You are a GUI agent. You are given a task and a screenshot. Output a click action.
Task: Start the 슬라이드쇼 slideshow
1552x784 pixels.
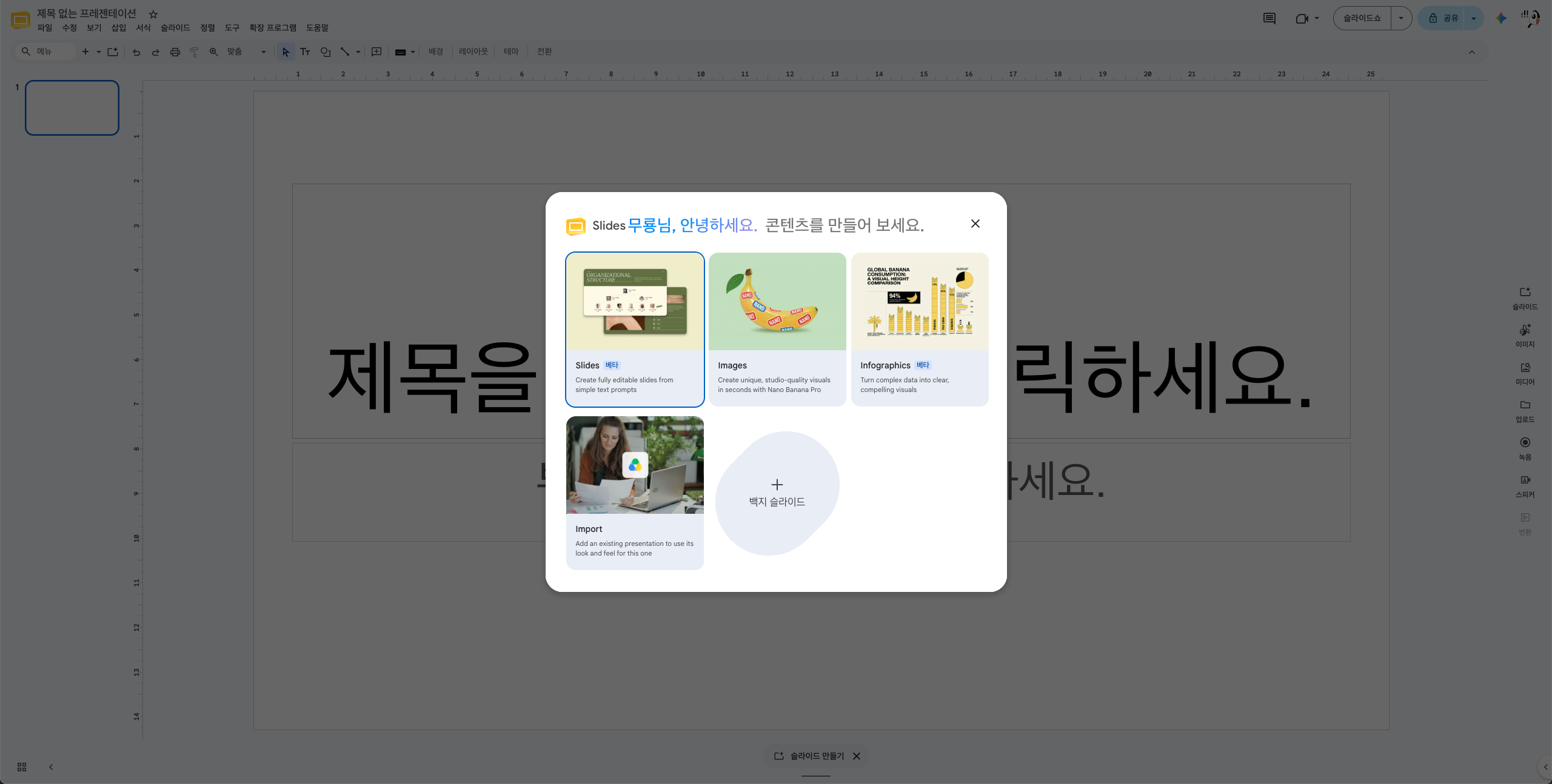click(x=1362, y=18)
